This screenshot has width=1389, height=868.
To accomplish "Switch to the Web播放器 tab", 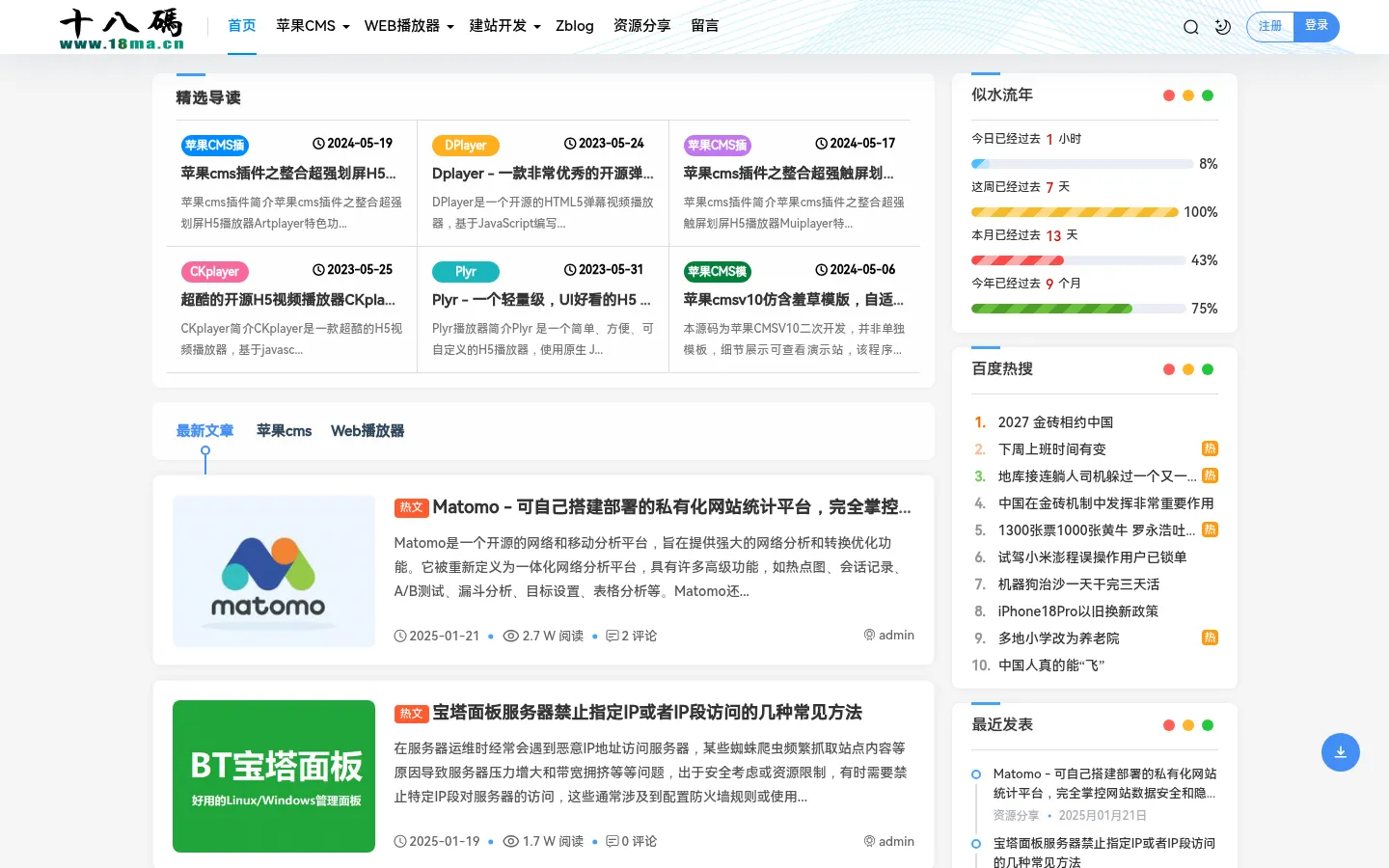I will 368,431.
